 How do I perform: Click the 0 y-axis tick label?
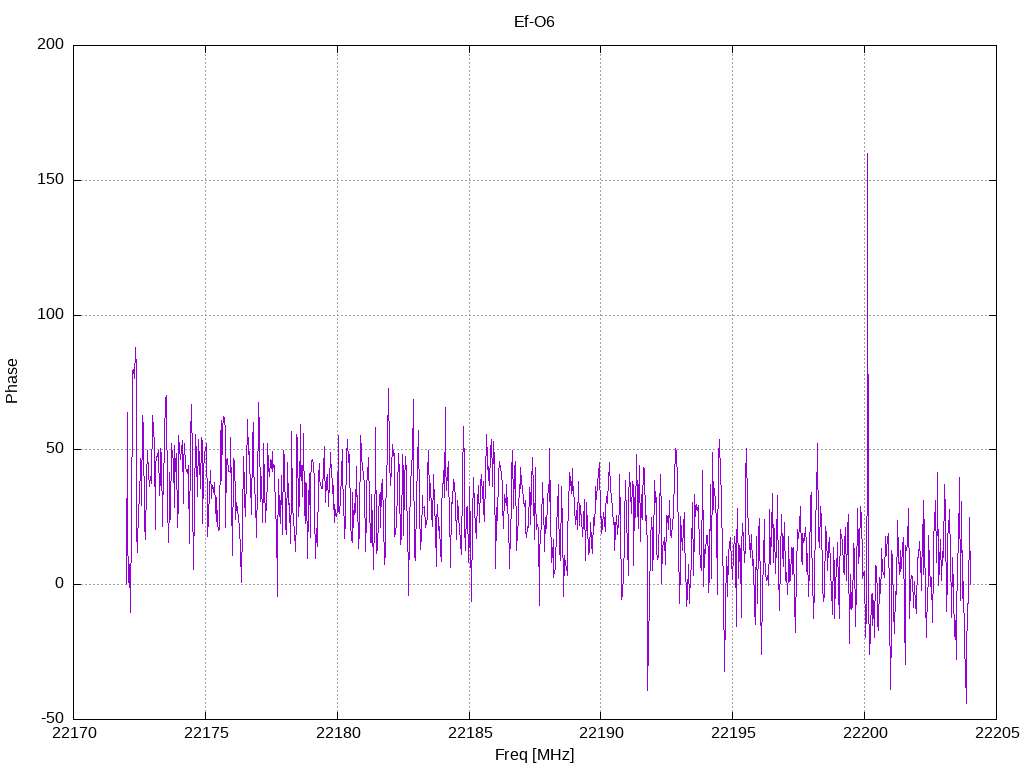(59, 584)
